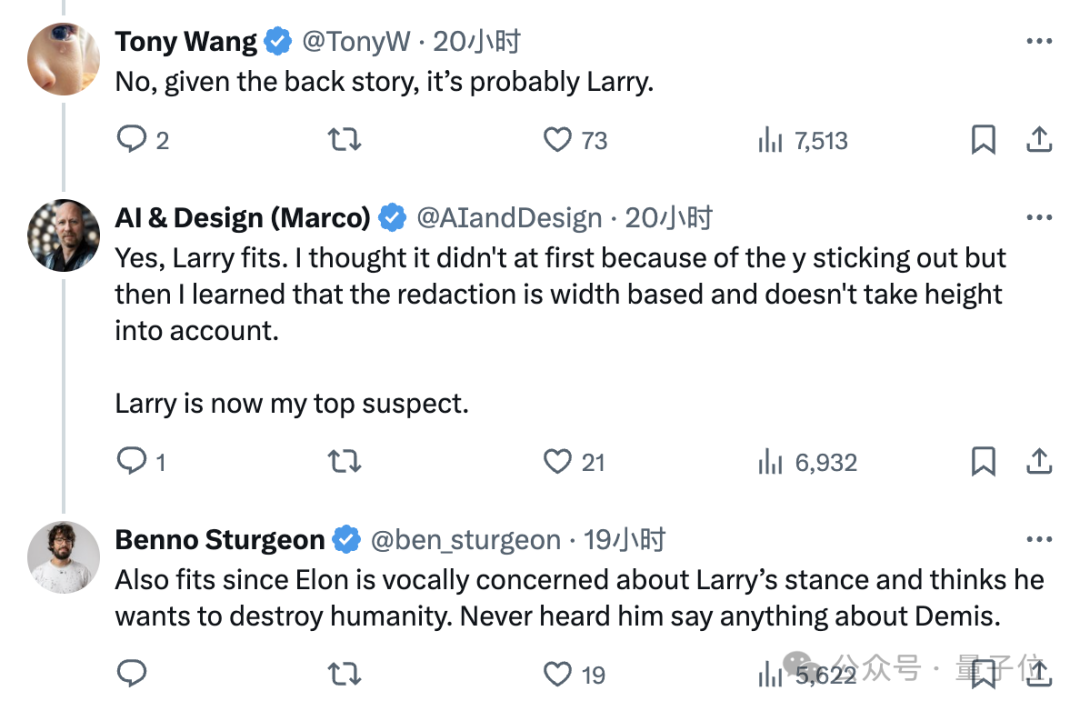Open more options on Tony Wang's tweet

1040,42
